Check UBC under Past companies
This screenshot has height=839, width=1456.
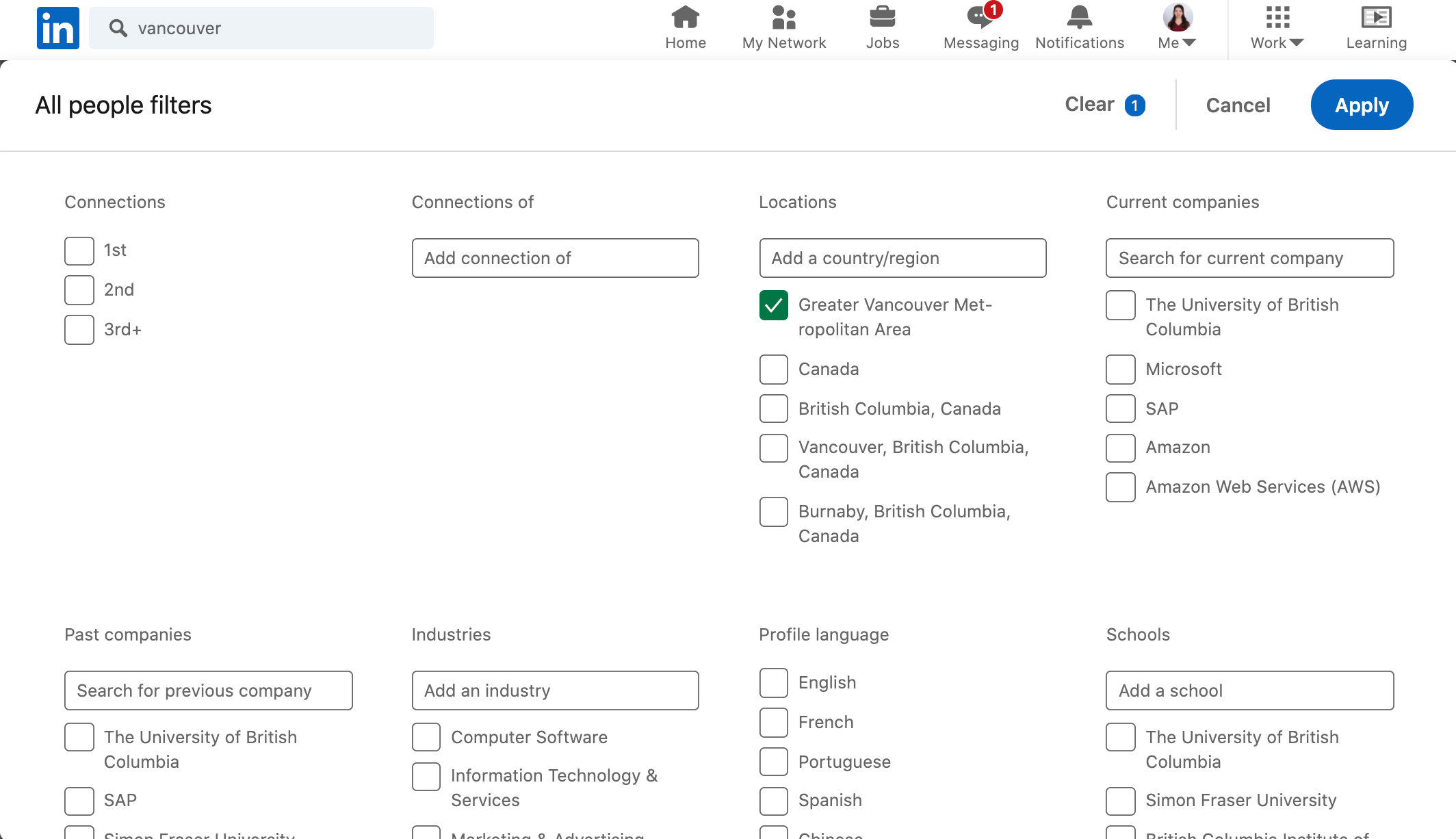[79, 738]
